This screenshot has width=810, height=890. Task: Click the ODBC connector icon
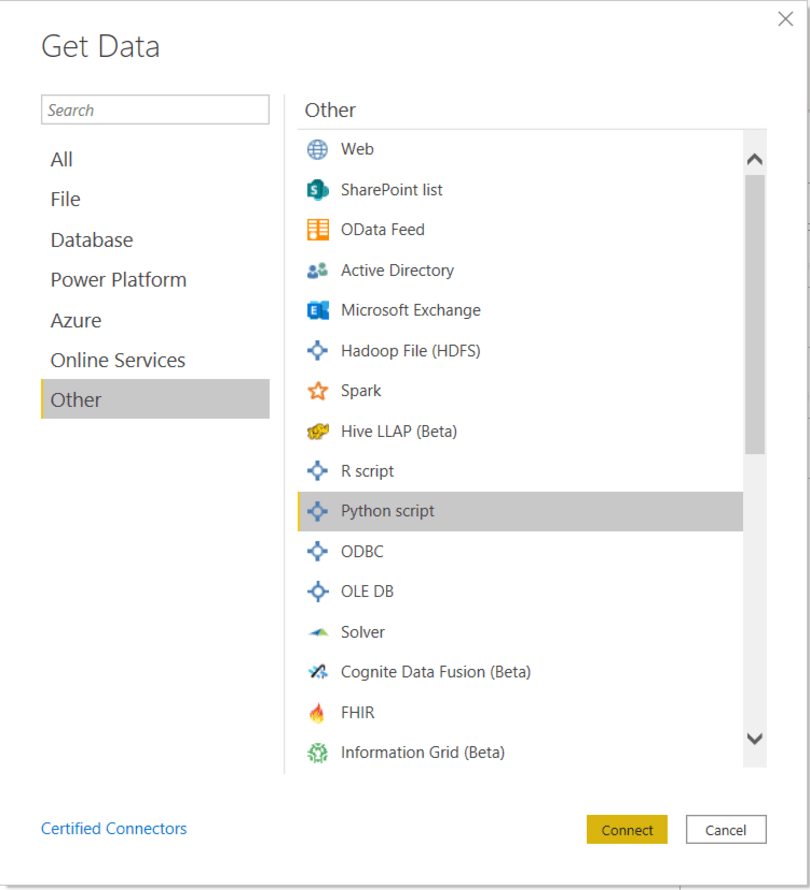(317, 551)
